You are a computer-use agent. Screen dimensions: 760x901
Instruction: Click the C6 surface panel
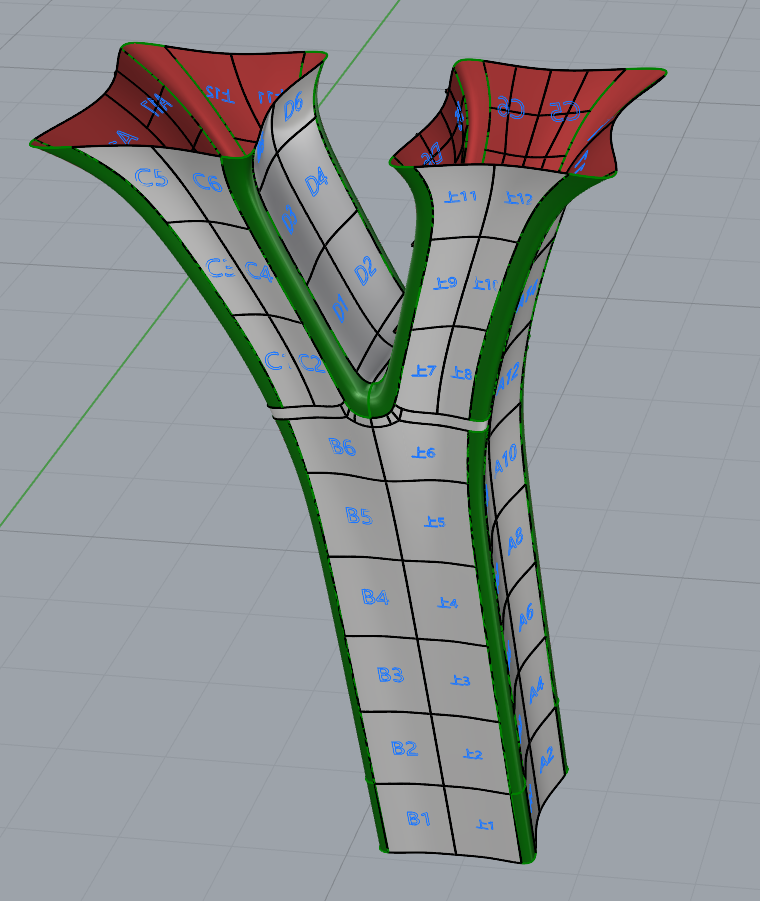207,182
